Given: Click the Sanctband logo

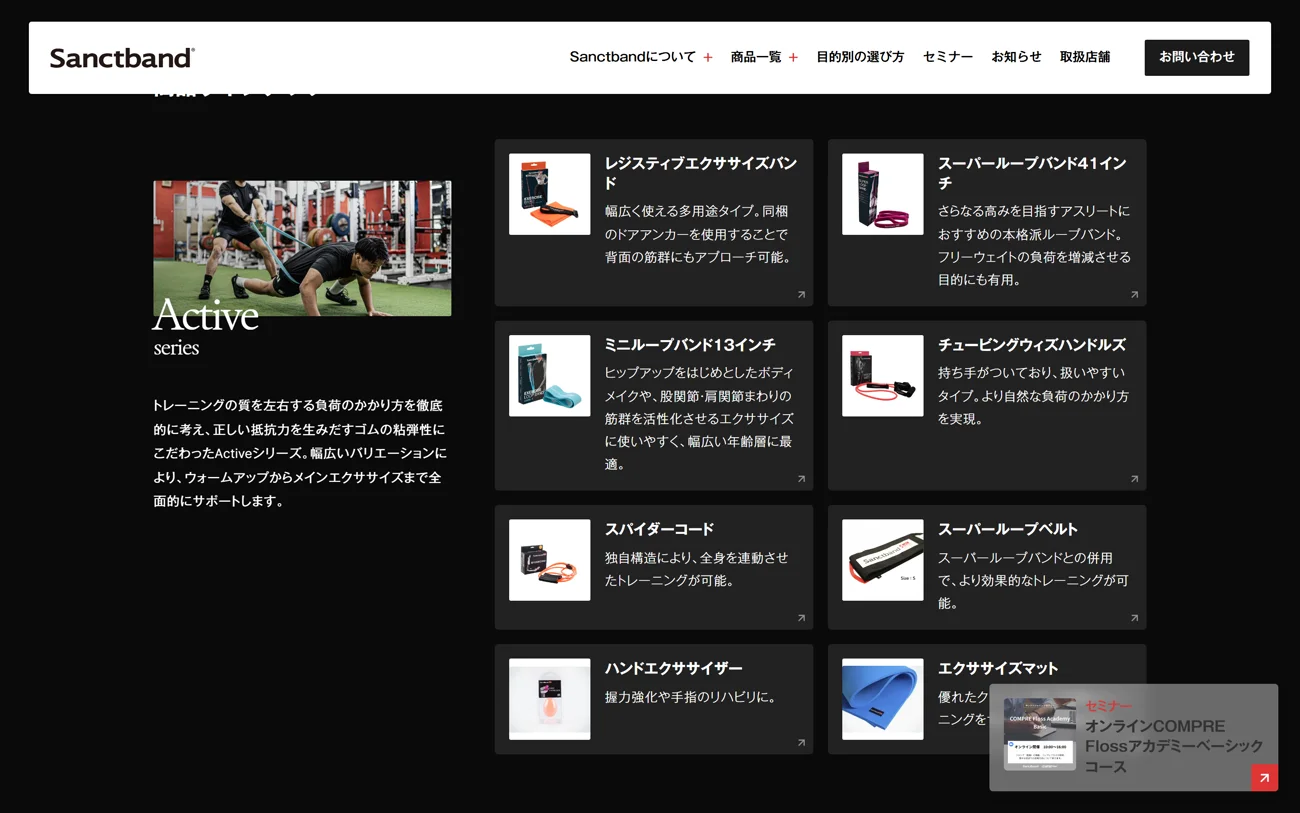Looking at the screenshot, I should coord(122,58).
